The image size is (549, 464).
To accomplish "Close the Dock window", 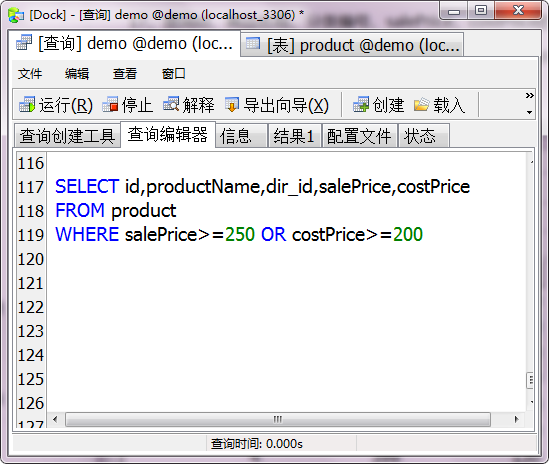I will 518,11.
